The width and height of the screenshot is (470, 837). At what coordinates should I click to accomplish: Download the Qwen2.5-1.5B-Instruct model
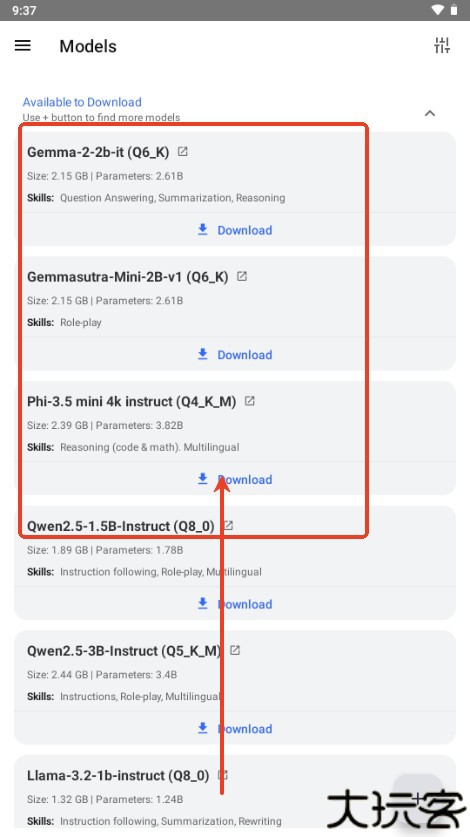pyautogui.click(x=235, y=604)
